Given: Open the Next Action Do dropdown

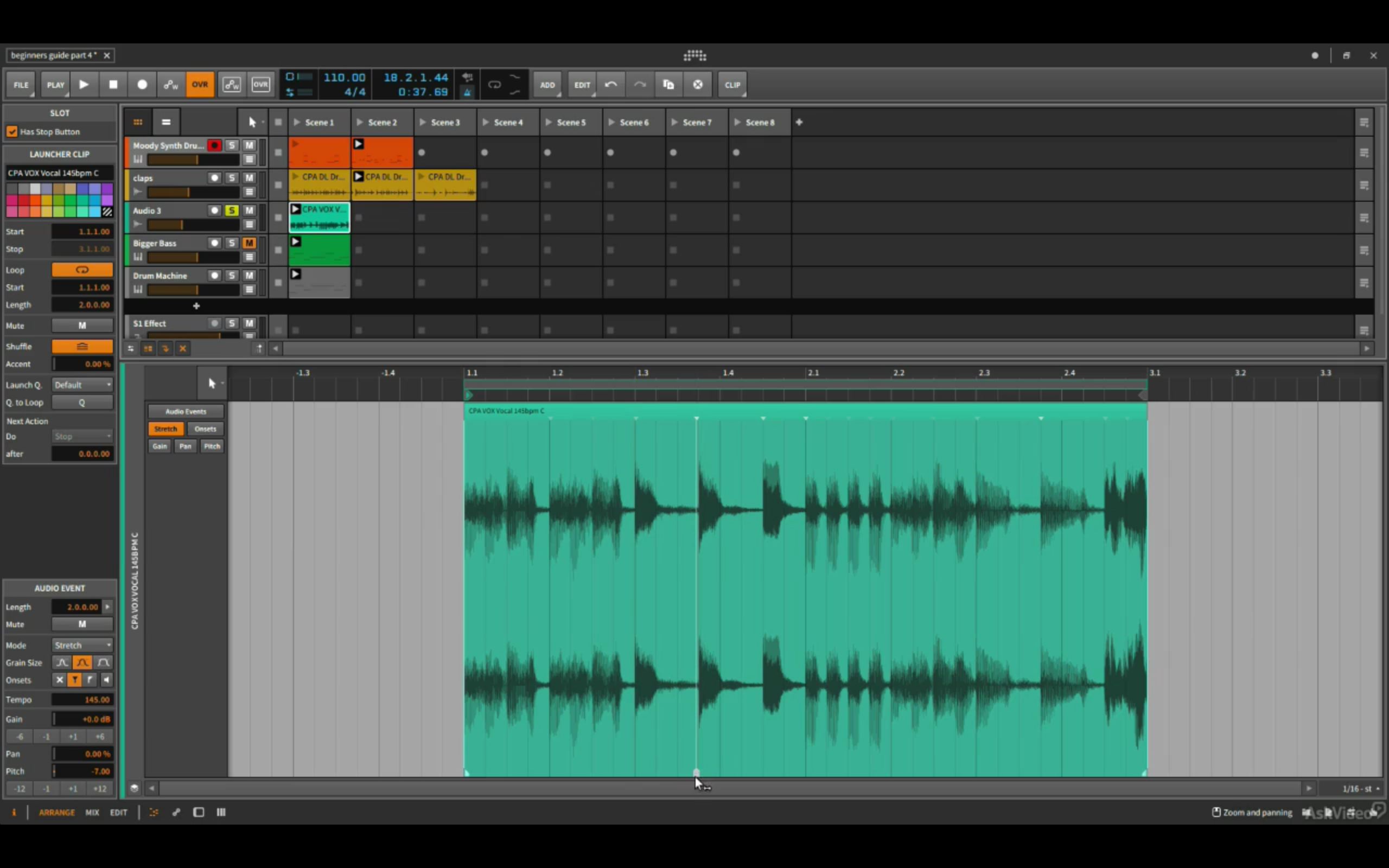Looking at the screenshot, I should click(x=82, y=436).
